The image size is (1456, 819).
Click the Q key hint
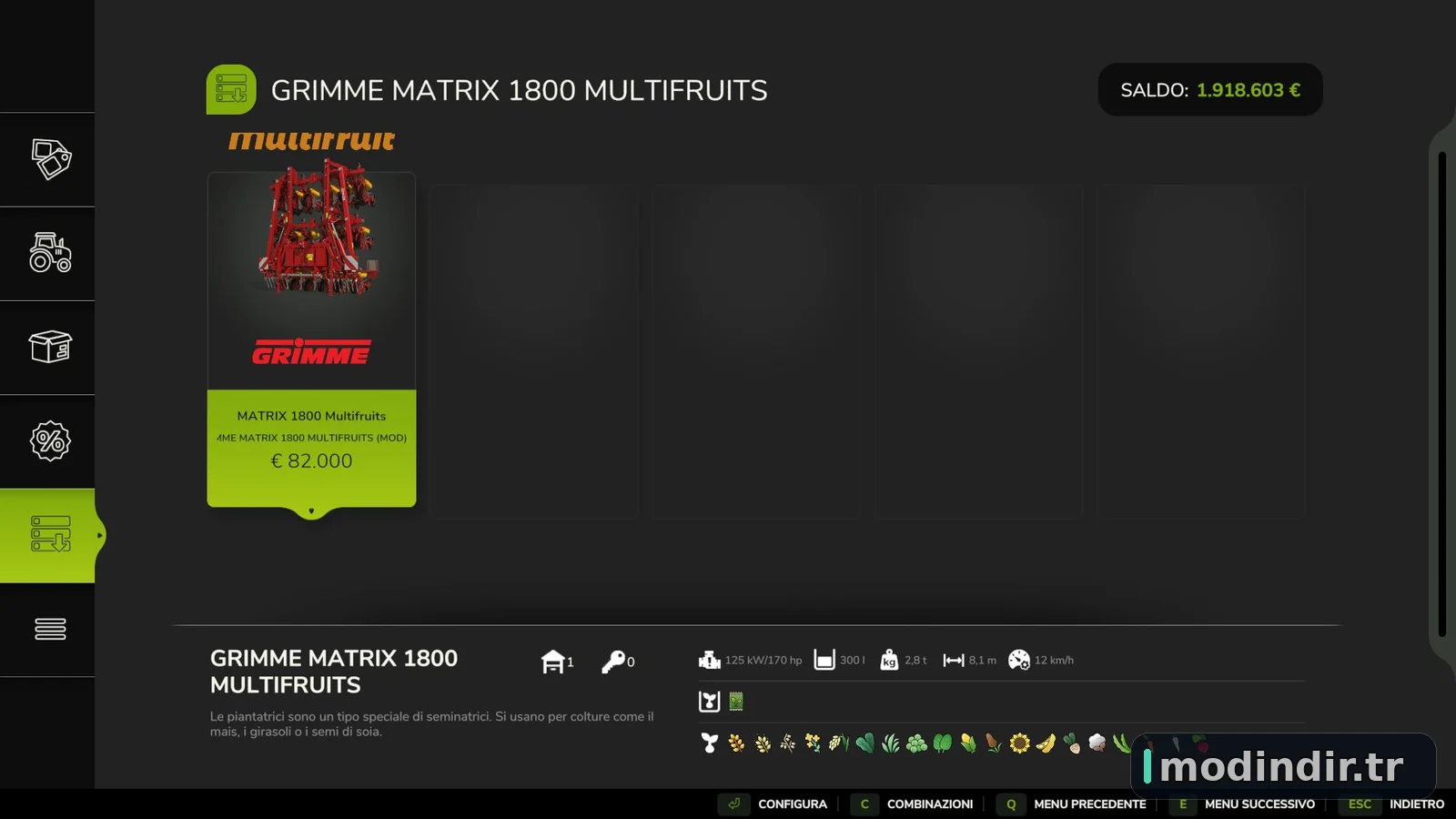1010,804
